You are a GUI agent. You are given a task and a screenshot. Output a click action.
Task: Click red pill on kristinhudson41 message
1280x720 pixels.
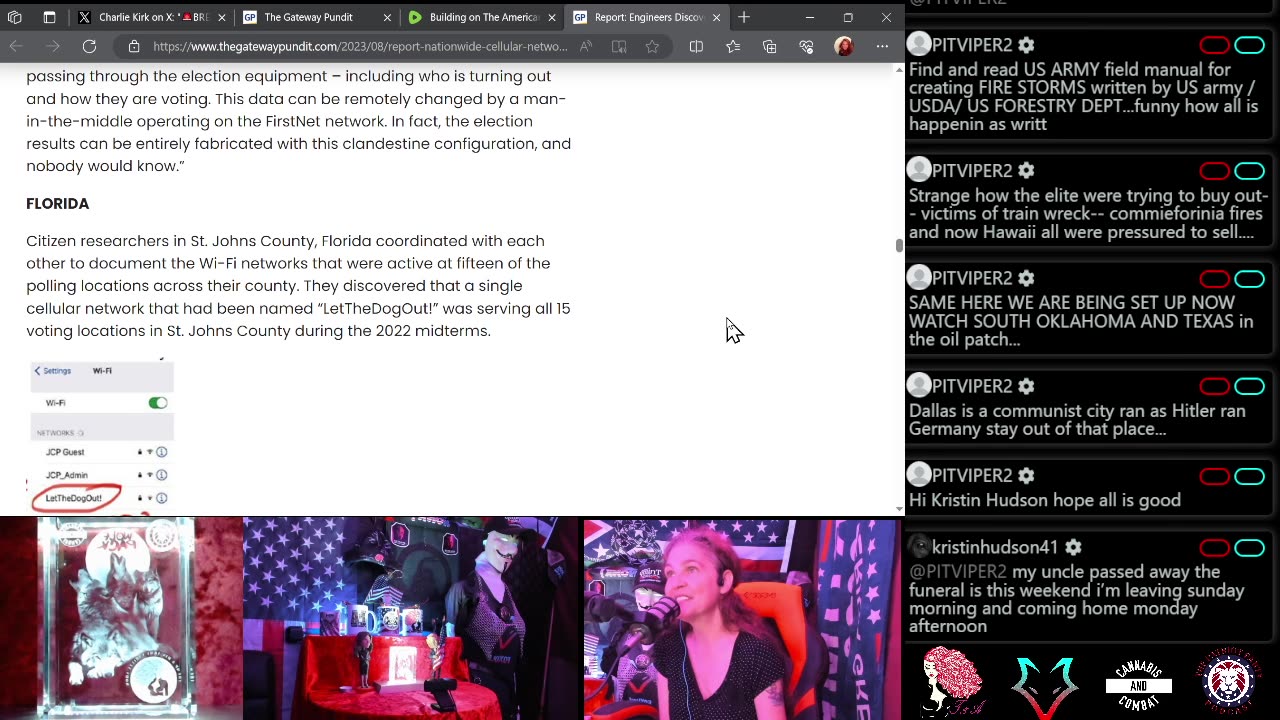(x=1214, y=548)
